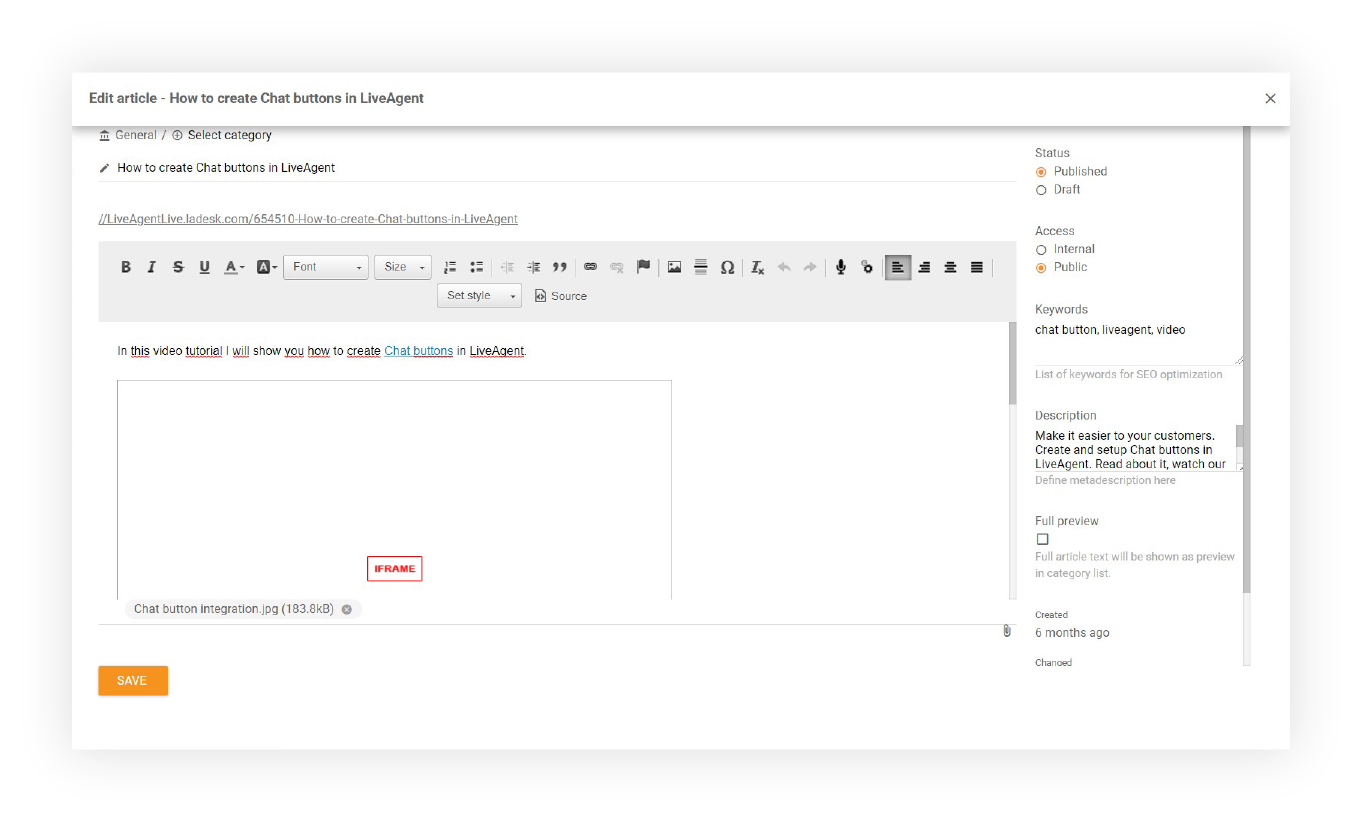
Task: Expand the Size dropdown
Action: pyautogui.click(x=402, y=267)
